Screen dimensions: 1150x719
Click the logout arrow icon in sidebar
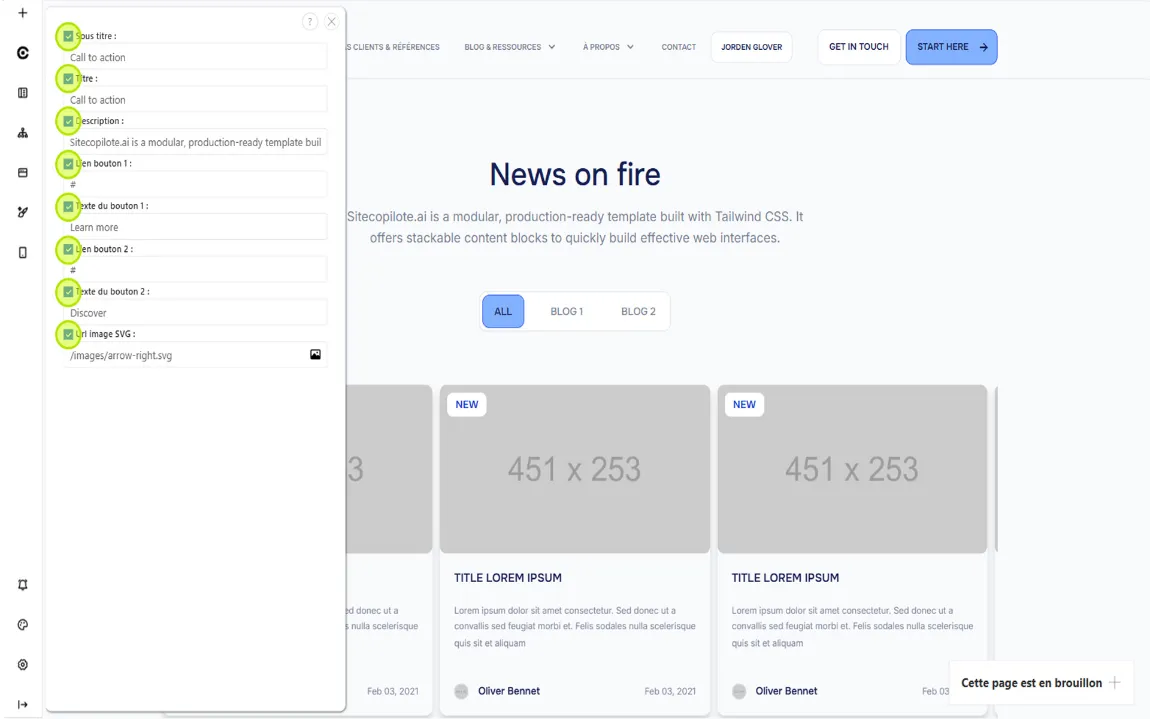22,705
